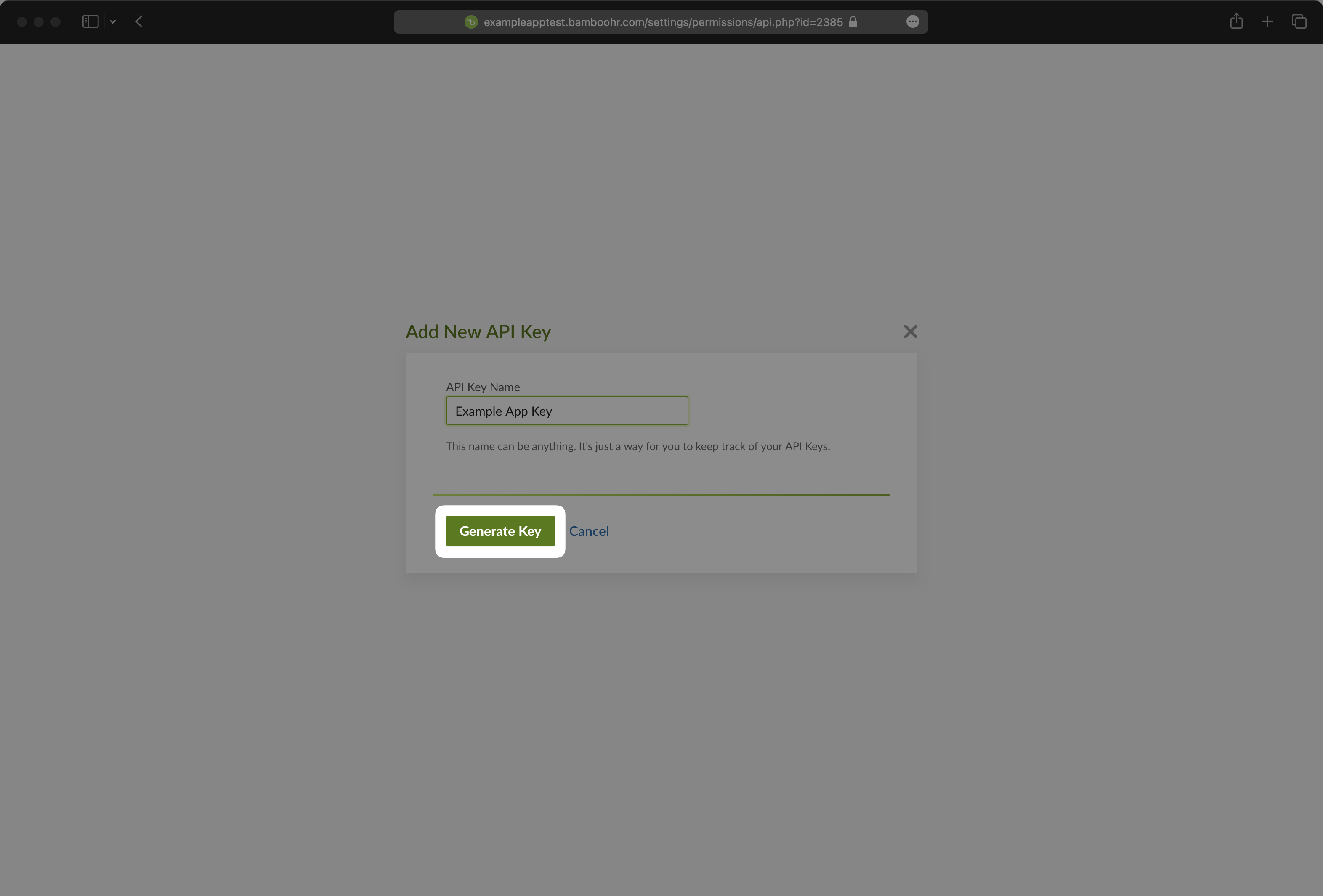Minimize the Safari window
This screenshot has height=896, width=1323.
pos(39,21)
